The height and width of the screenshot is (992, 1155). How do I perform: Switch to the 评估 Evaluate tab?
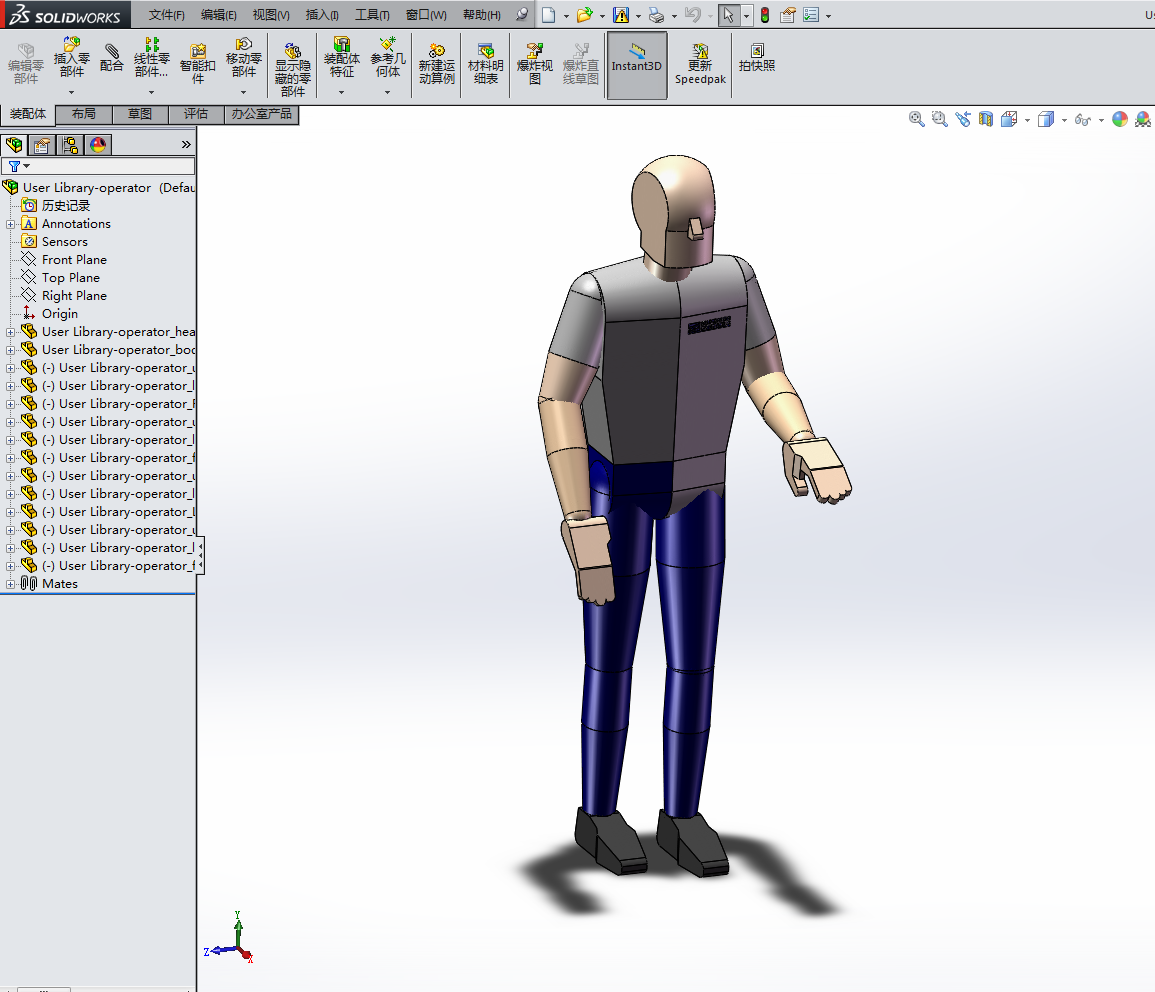click(x=196, y=114)
